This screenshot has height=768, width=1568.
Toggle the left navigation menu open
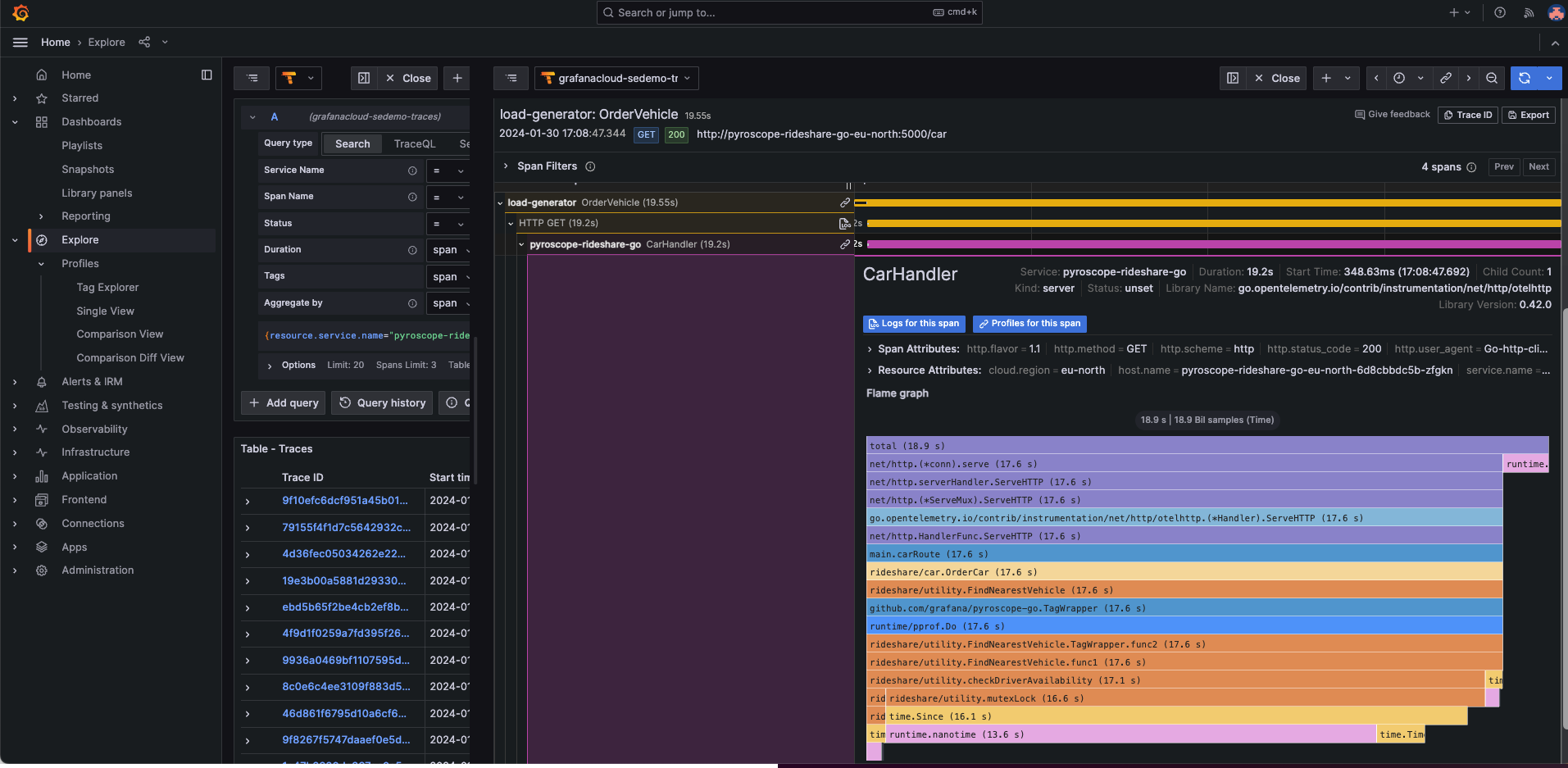(20, 42)
